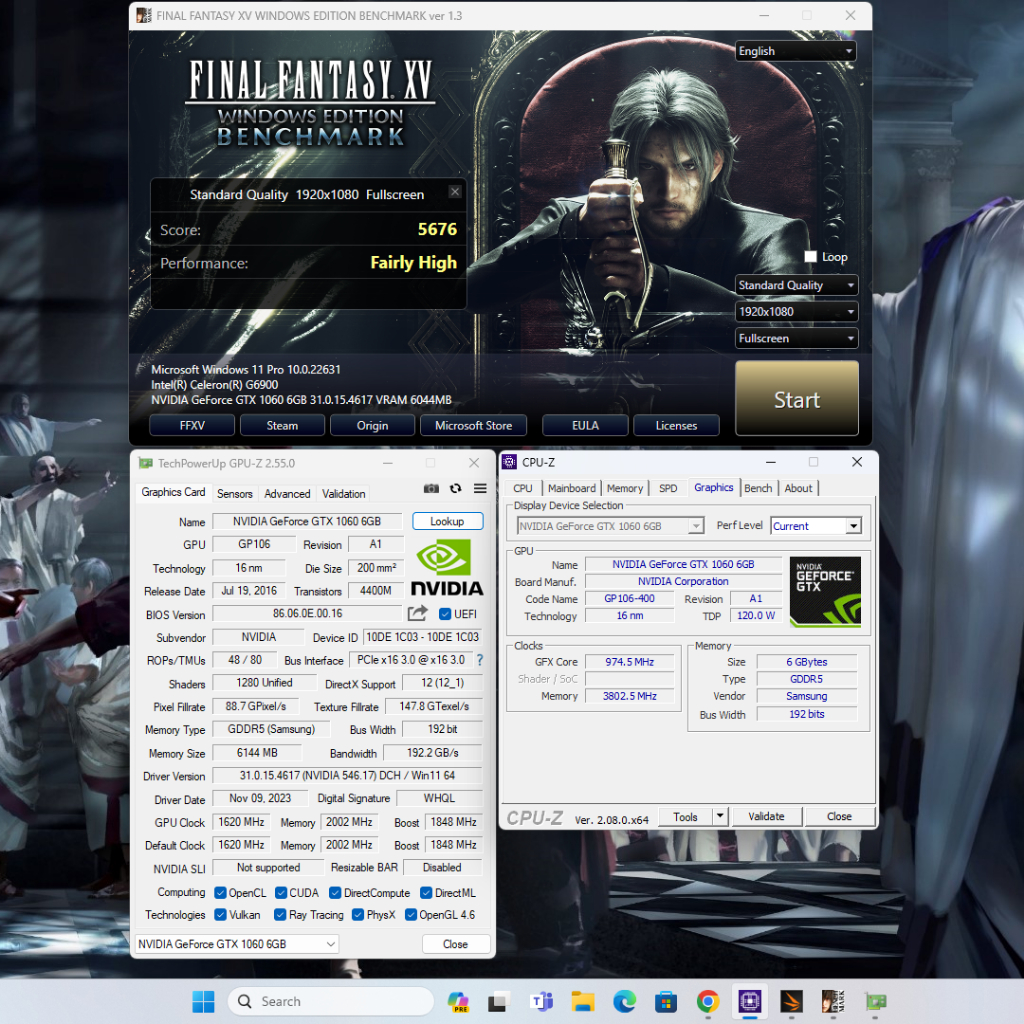This screenshot has width=1024, height=1024.
Task: Click the BIOS export share icon
Action: coord(418,614)
